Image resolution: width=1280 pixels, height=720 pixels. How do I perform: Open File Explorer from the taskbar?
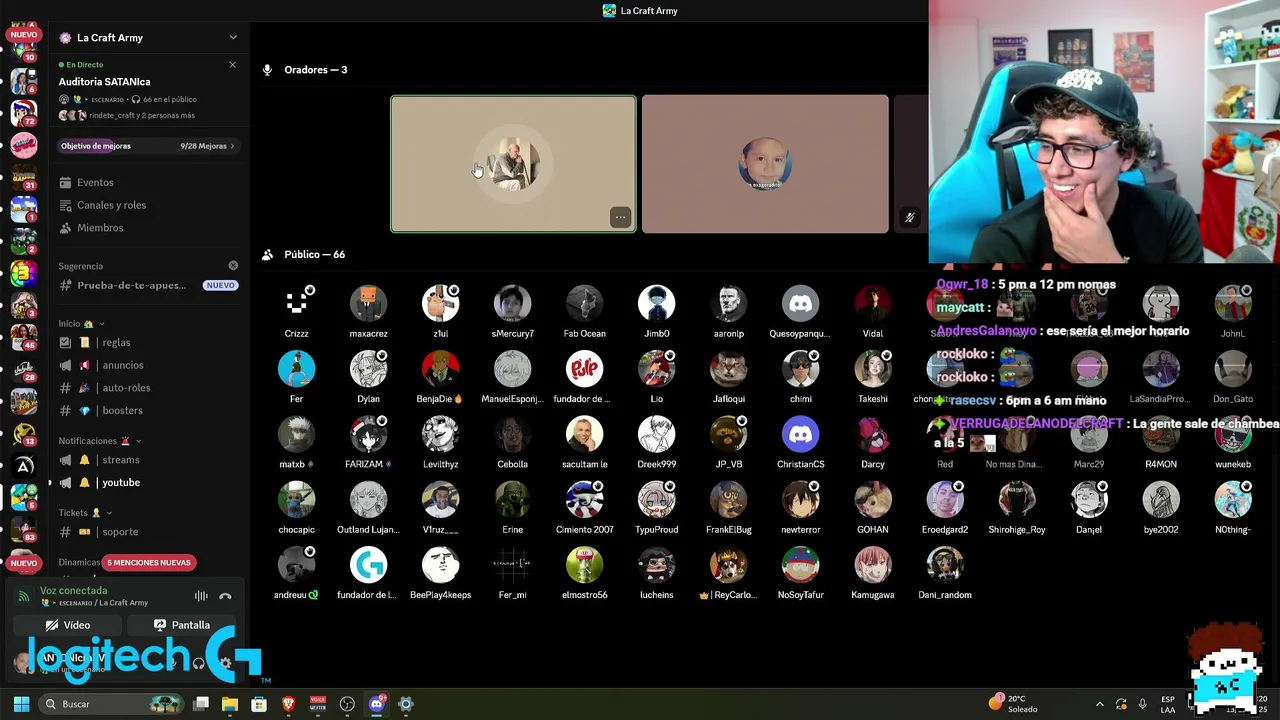(230, 704)
